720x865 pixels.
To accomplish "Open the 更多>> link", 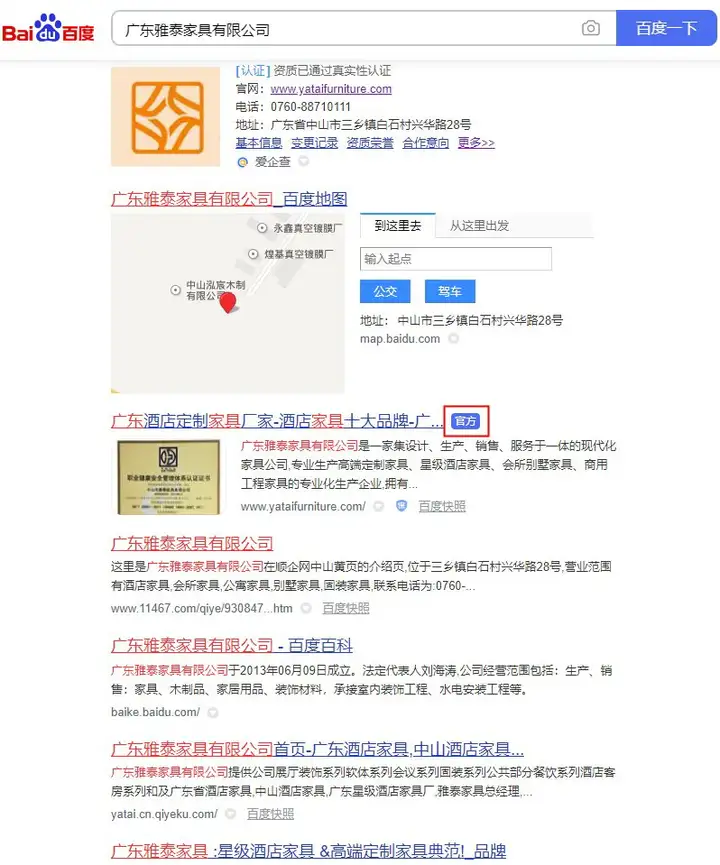I will click(476, 143).
